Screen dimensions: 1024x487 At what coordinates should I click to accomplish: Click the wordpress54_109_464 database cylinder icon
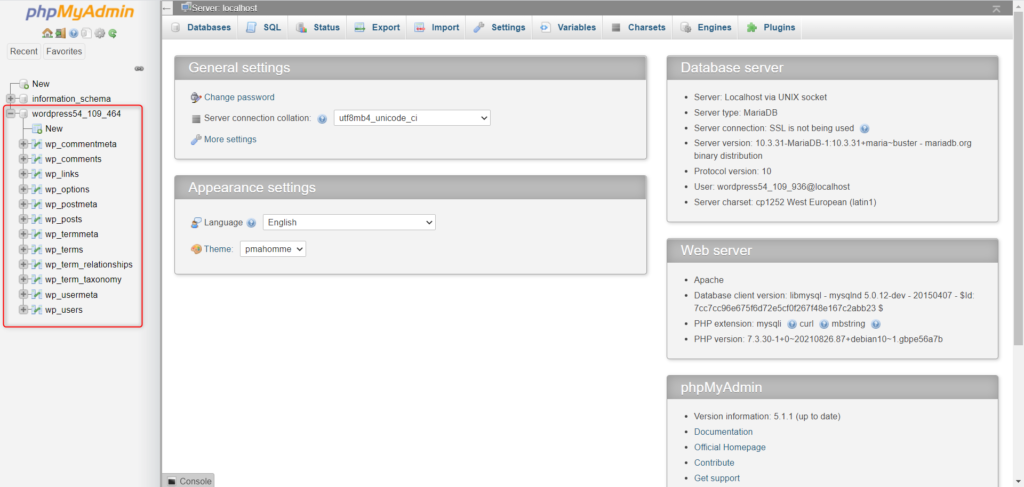[x=24, y=114]
